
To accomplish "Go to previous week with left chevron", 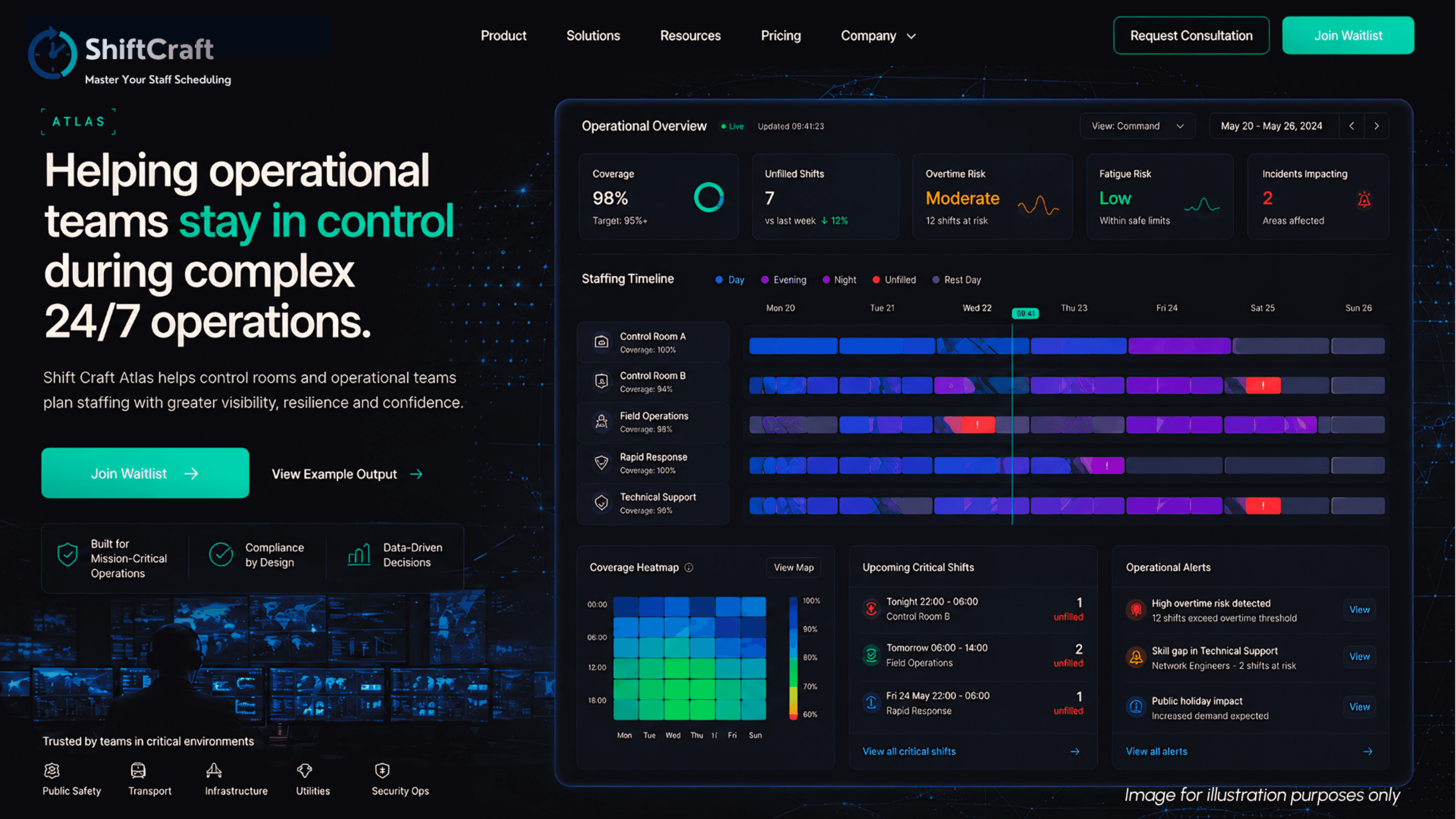I will pos(1351,126).
